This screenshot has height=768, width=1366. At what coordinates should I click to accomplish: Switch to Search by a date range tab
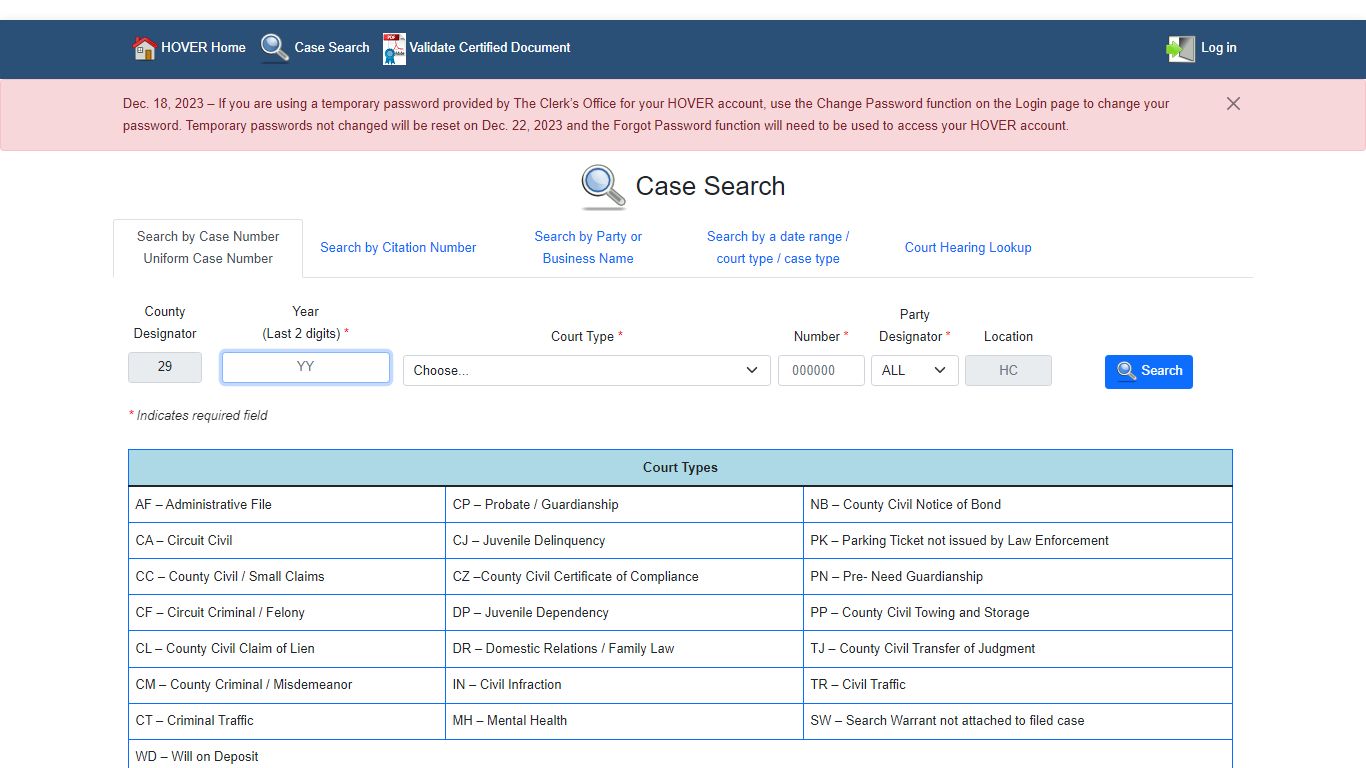[x=778, y=248]
